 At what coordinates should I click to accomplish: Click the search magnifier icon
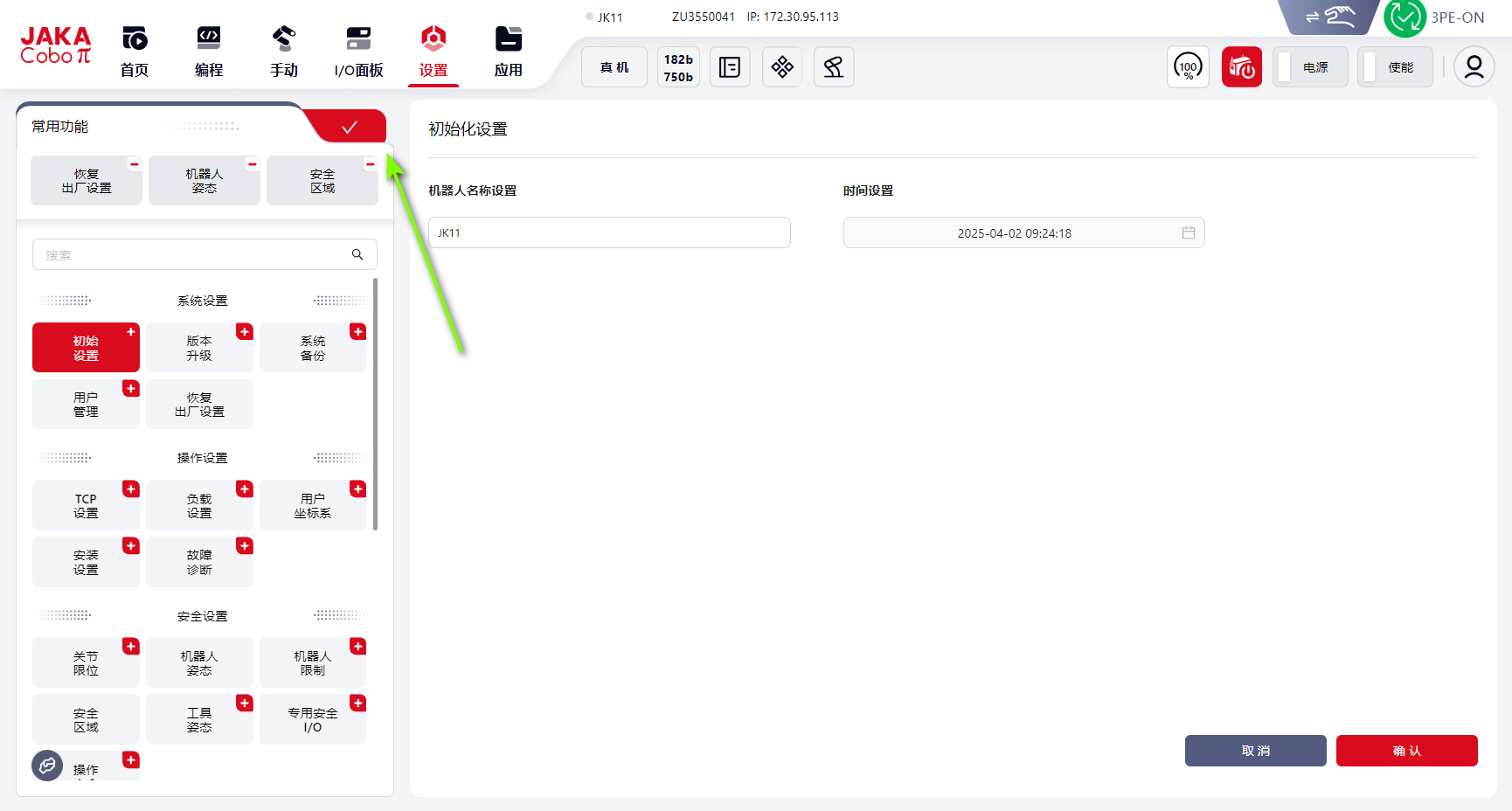(357, 254)
